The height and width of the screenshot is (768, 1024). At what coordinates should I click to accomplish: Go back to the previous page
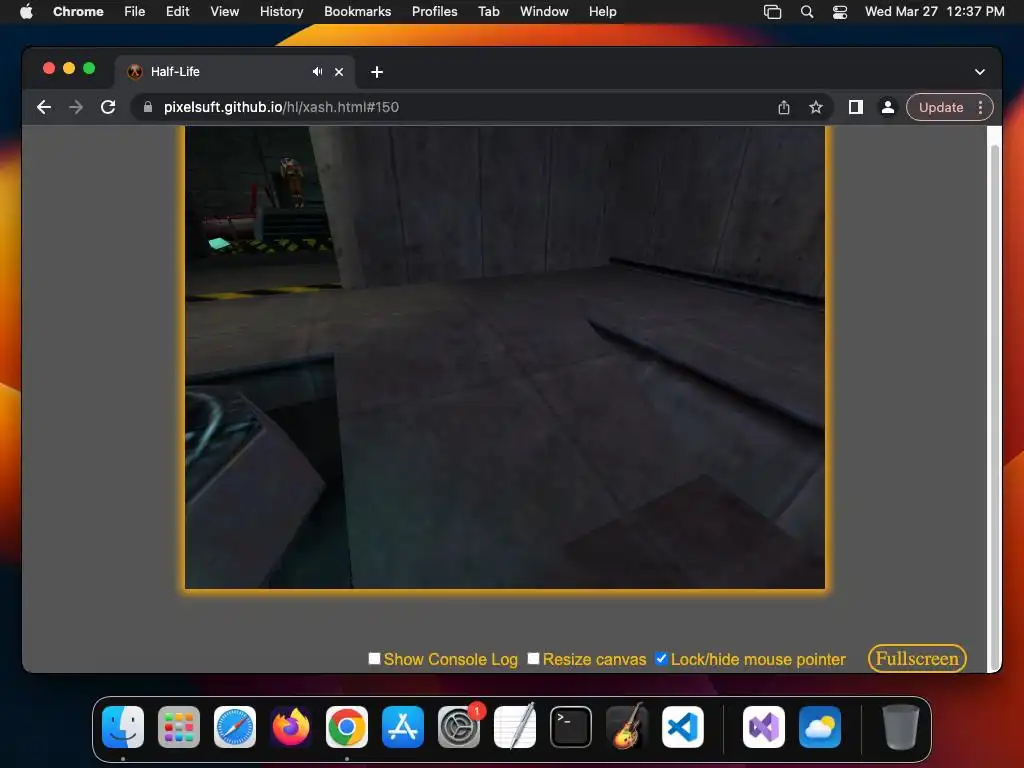tap(44, 107)
